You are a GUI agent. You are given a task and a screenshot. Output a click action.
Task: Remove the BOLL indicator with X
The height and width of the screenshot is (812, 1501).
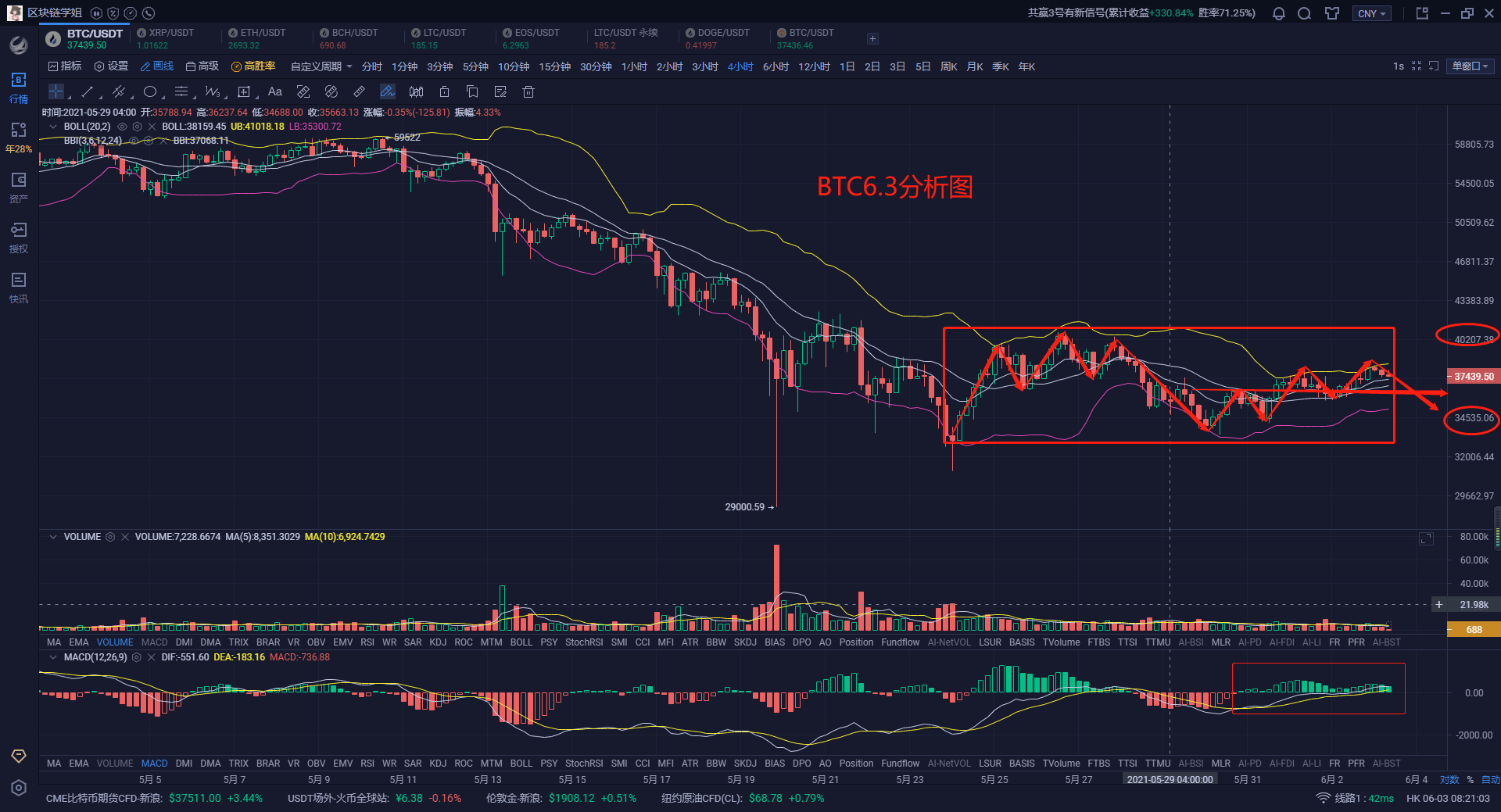coord(152,127)
